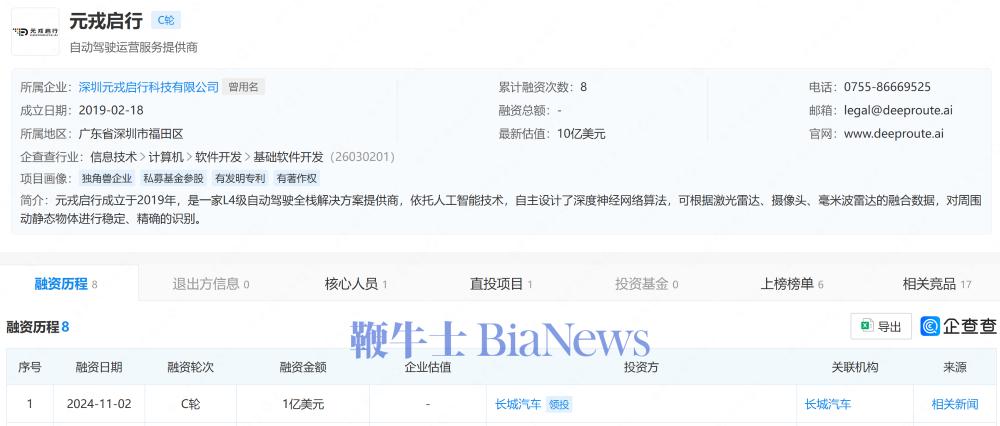
Task: Click the 有著作权 tag
Action: tap(296, 178)
